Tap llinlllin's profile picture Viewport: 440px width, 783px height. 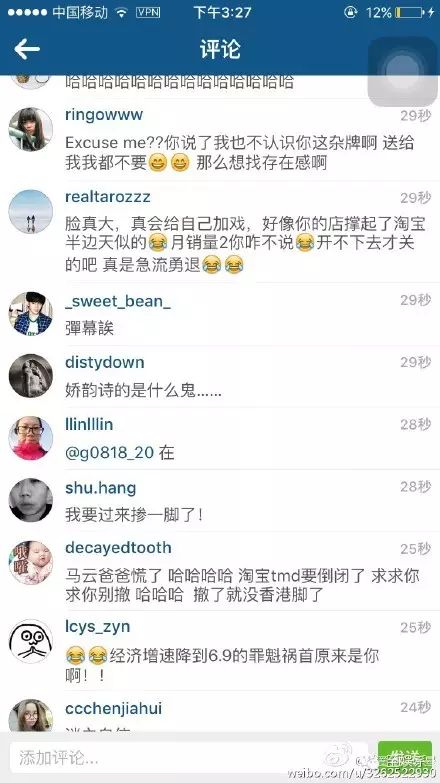tap(30, 438)
